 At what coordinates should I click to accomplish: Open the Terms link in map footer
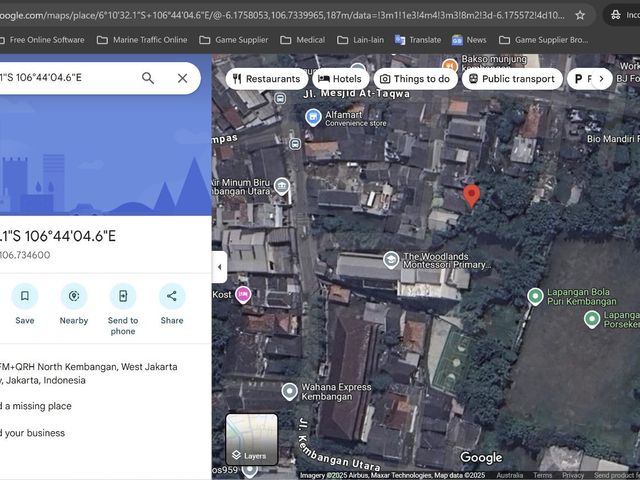(542, 475)
